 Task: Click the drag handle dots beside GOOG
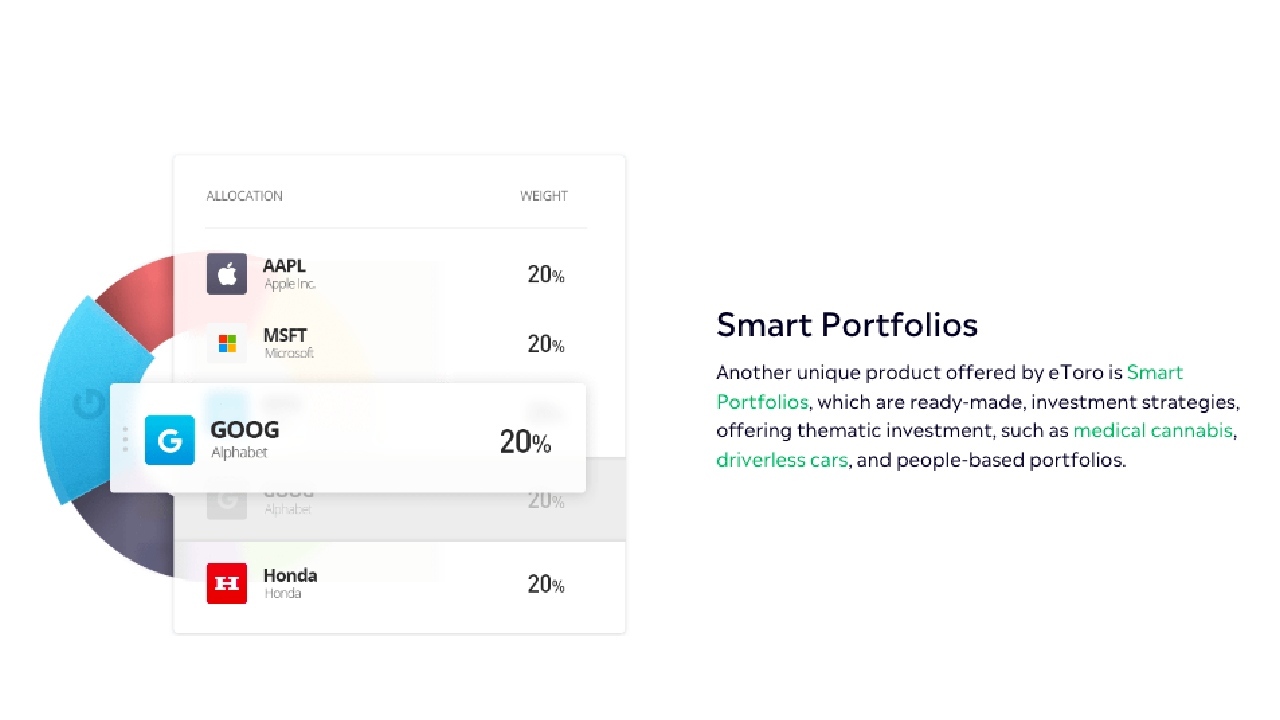(x=125, y=440)
